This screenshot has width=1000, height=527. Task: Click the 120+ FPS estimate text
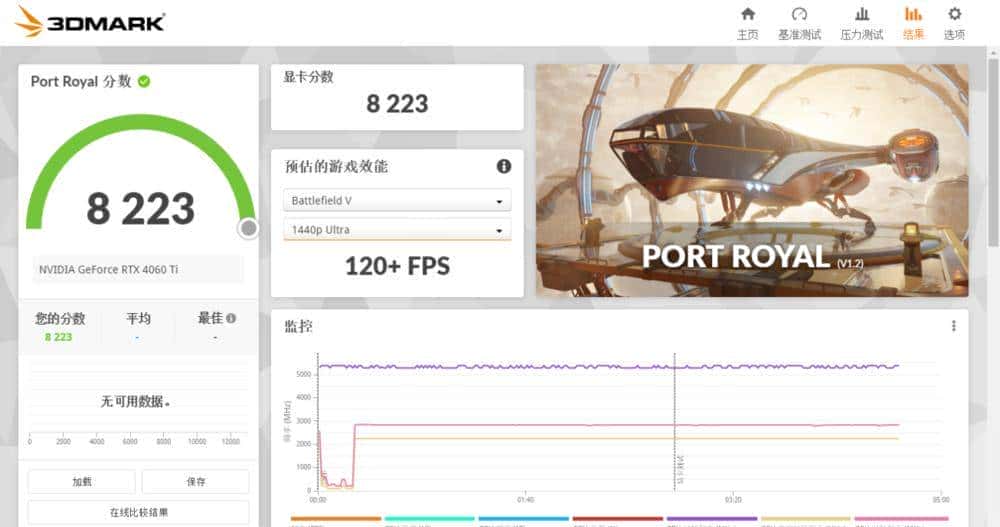397,266
